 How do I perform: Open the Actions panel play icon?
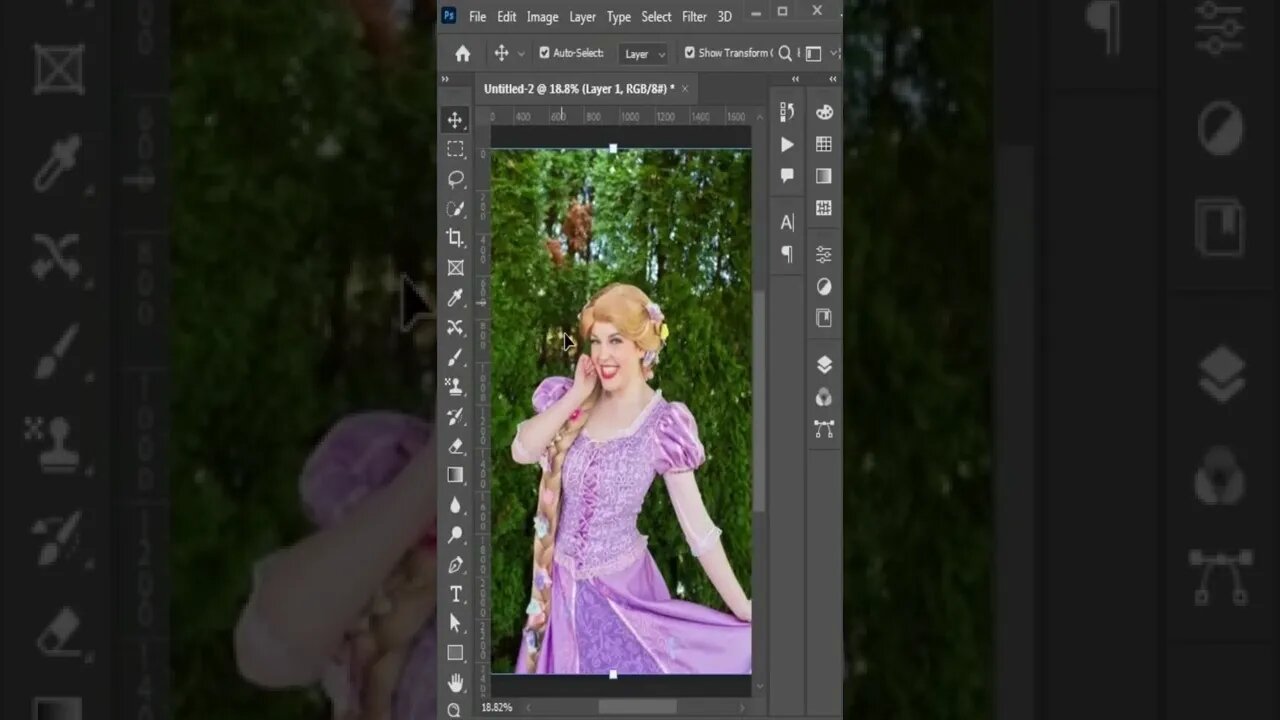(x=787, y=145)
